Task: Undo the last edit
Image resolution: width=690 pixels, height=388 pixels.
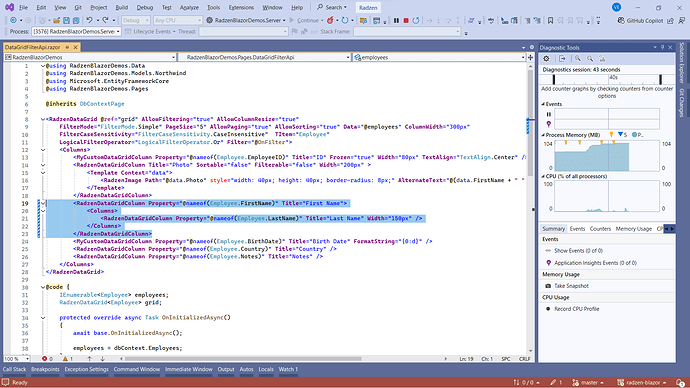Action: coord(89,20)
